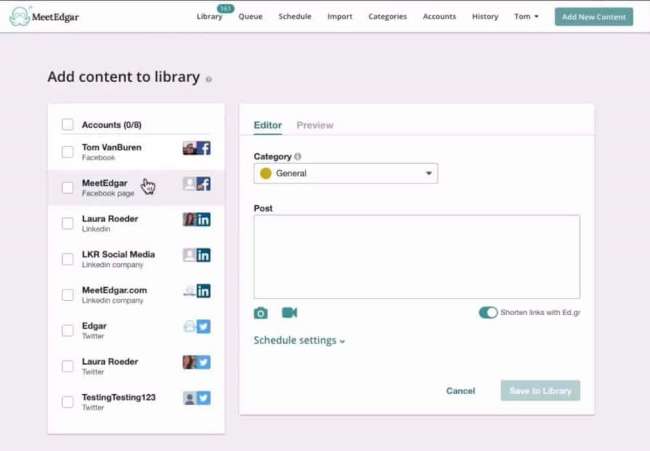Check MeetEdgar.com LinkedIn company
The height and width of the screenshot is (451, 650).
point(67,295)
